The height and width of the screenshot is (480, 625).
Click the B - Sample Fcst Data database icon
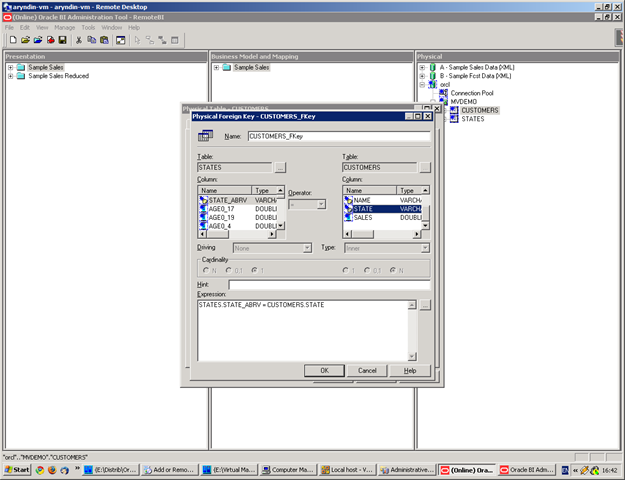pyautogui.click(x=432, y=76)
